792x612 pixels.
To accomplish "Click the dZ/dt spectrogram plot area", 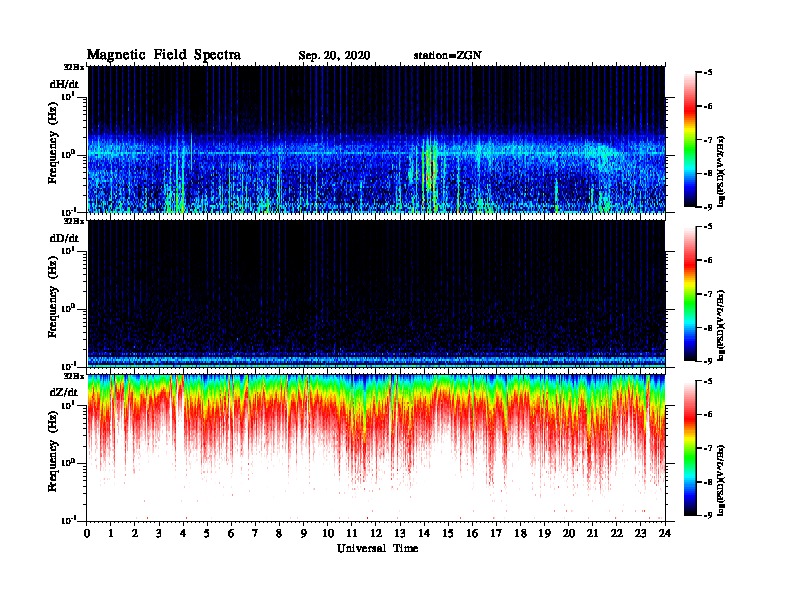I will click(376, 447).
